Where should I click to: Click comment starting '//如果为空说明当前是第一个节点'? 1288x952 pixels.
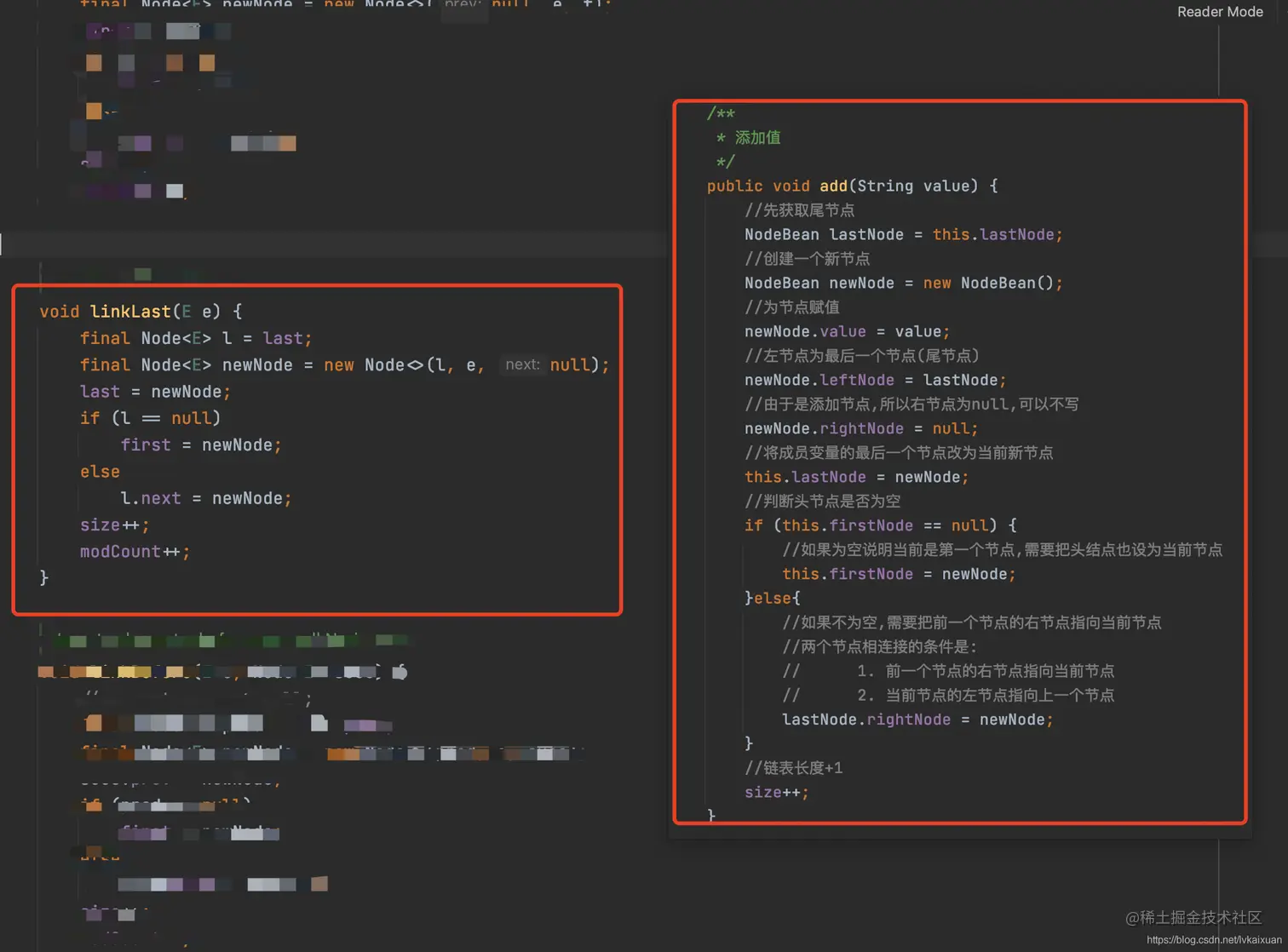coord(1003,549)
